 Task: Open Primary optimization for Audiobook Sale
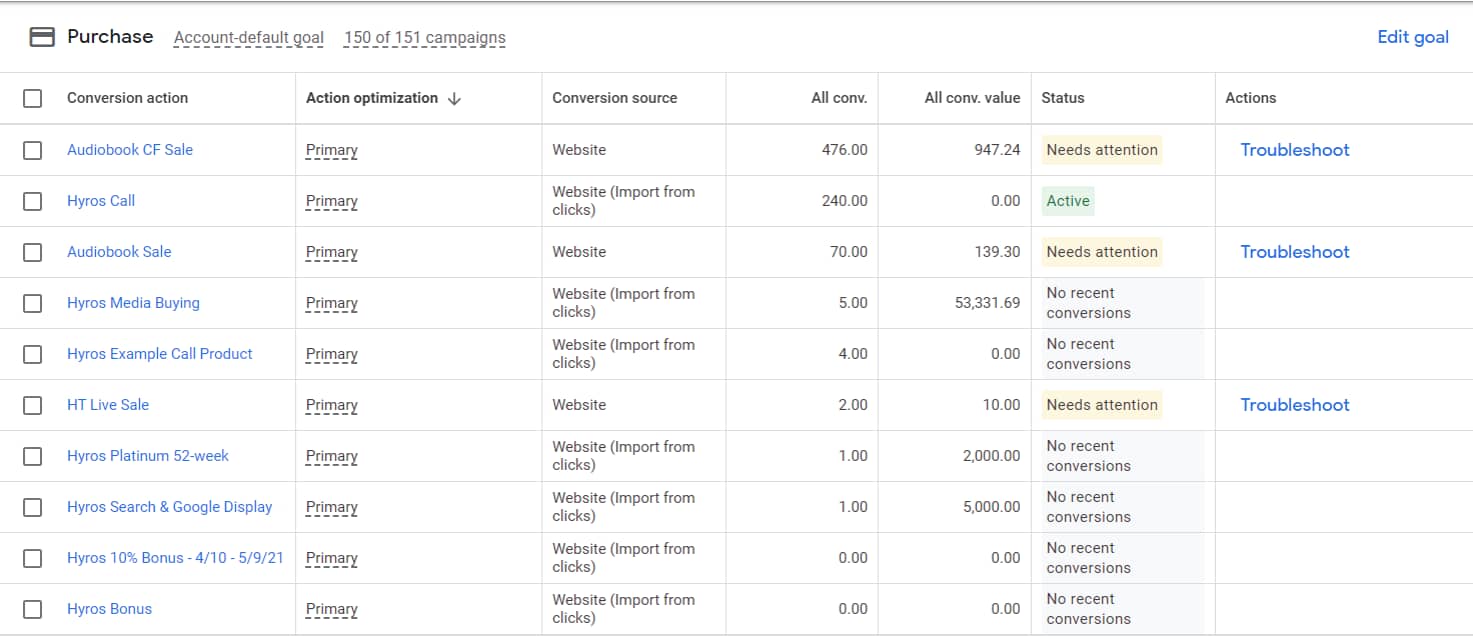pyautogui.click(x=332, y=252)
